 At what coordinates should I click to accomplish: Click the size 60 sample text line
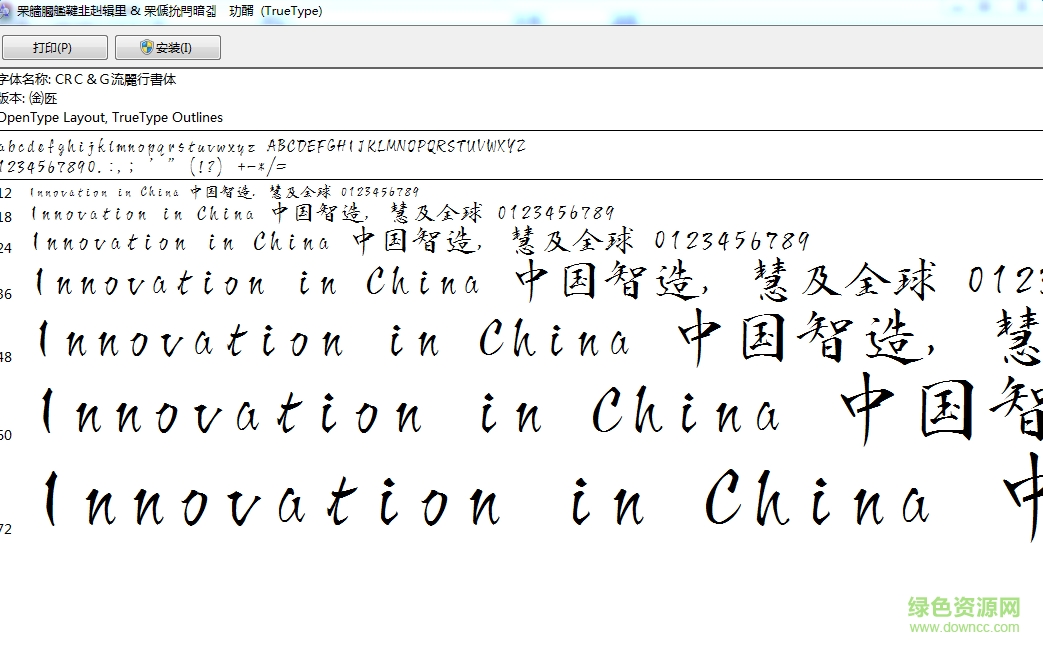point(541,410)
